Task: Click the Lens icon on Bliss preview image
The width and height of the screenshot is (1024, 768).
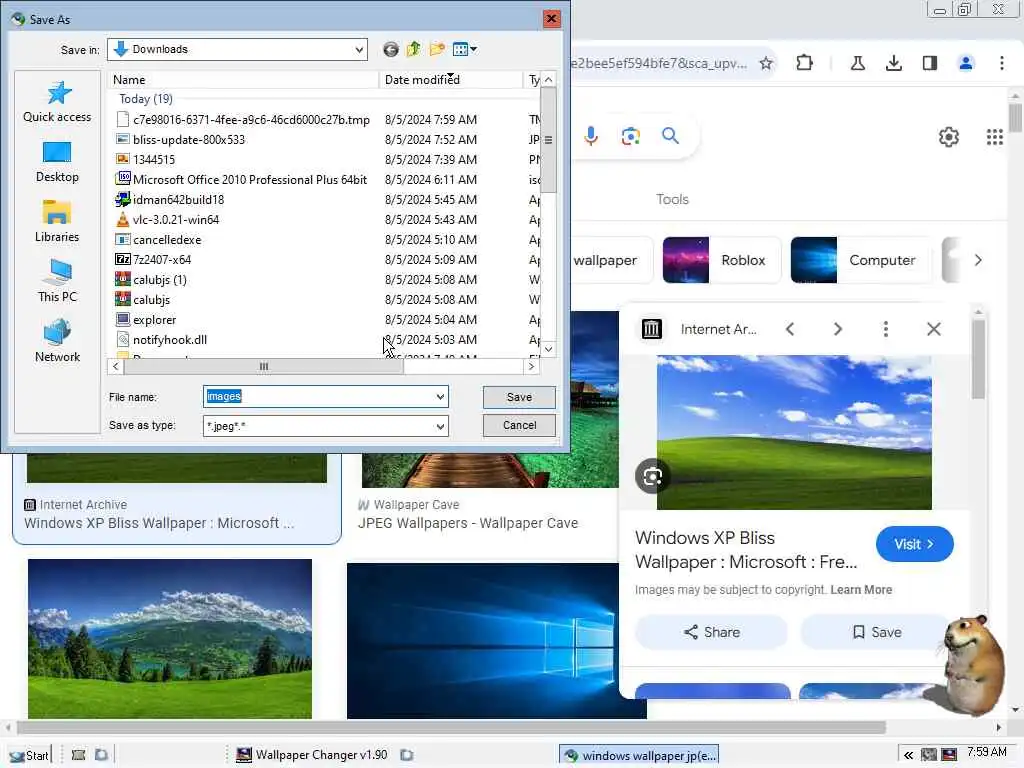Action: tap(652, 477)
